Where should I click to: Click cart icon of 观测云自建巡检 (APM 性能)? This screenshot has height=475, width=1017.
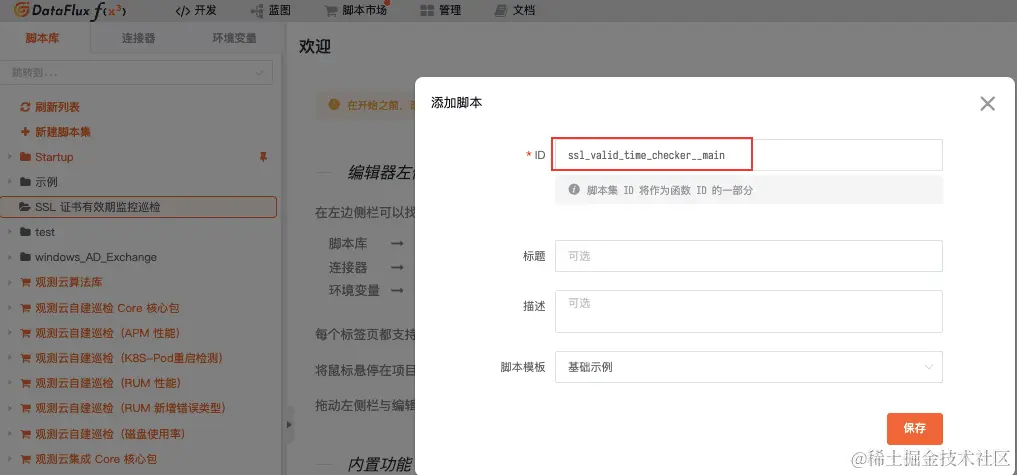(x=26, y=334)
